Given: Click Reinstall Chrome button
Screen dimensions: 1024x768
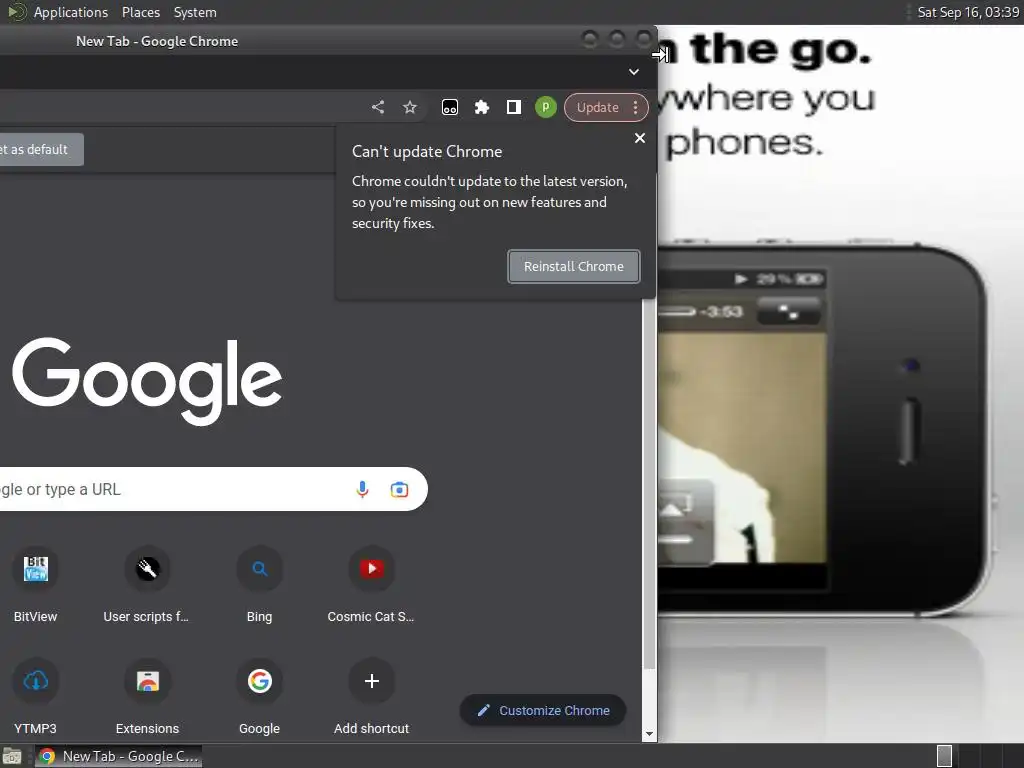Looking at the screenshot, I should [x=573, y=266].
